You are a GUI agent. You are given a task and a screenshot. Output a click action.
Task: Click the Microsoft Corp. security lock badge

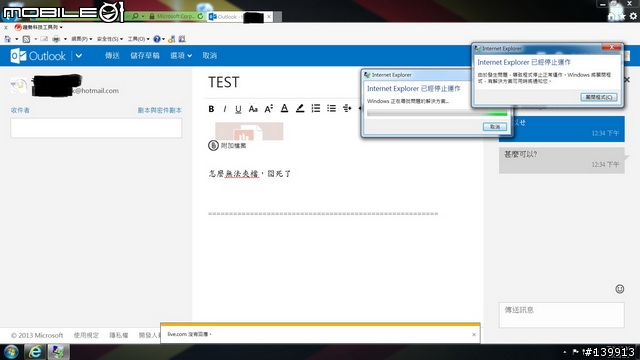tap(172, 16)
